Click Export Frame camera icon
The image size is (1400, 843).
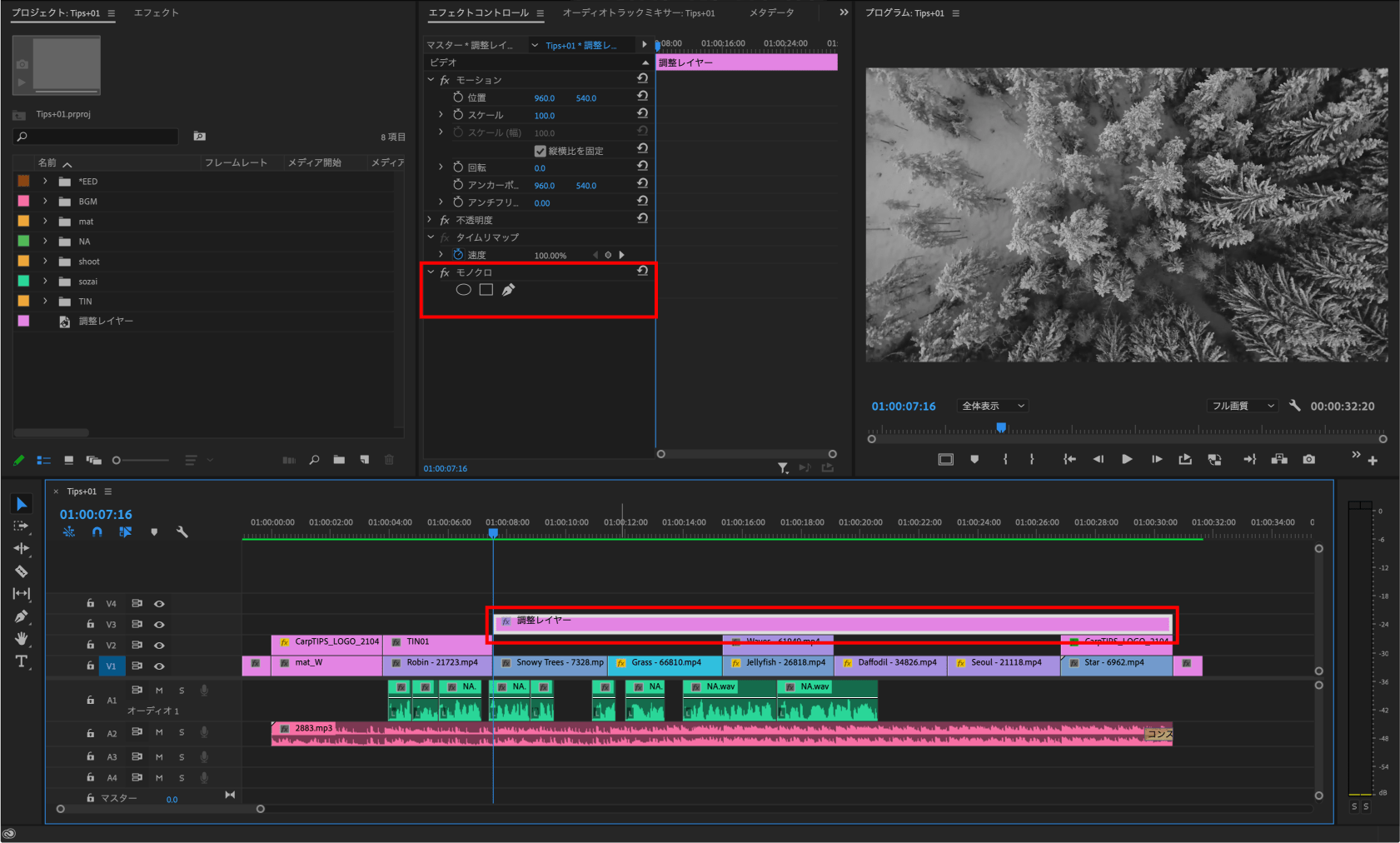click(1309, 459)
